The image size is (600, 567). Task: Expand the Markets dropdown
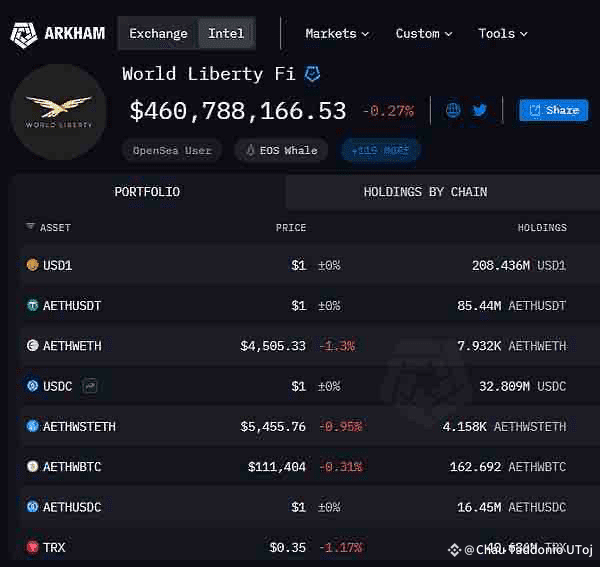tap(337, 34)
